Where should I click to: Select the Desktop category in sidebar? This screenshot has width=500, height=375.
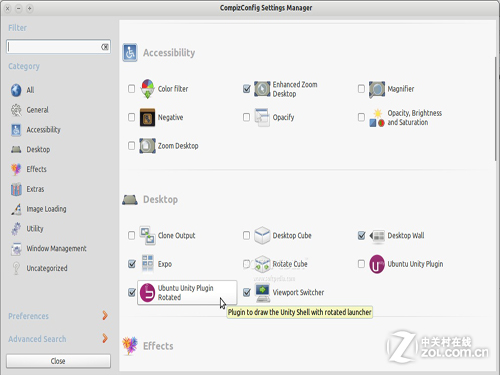(38, 150)
